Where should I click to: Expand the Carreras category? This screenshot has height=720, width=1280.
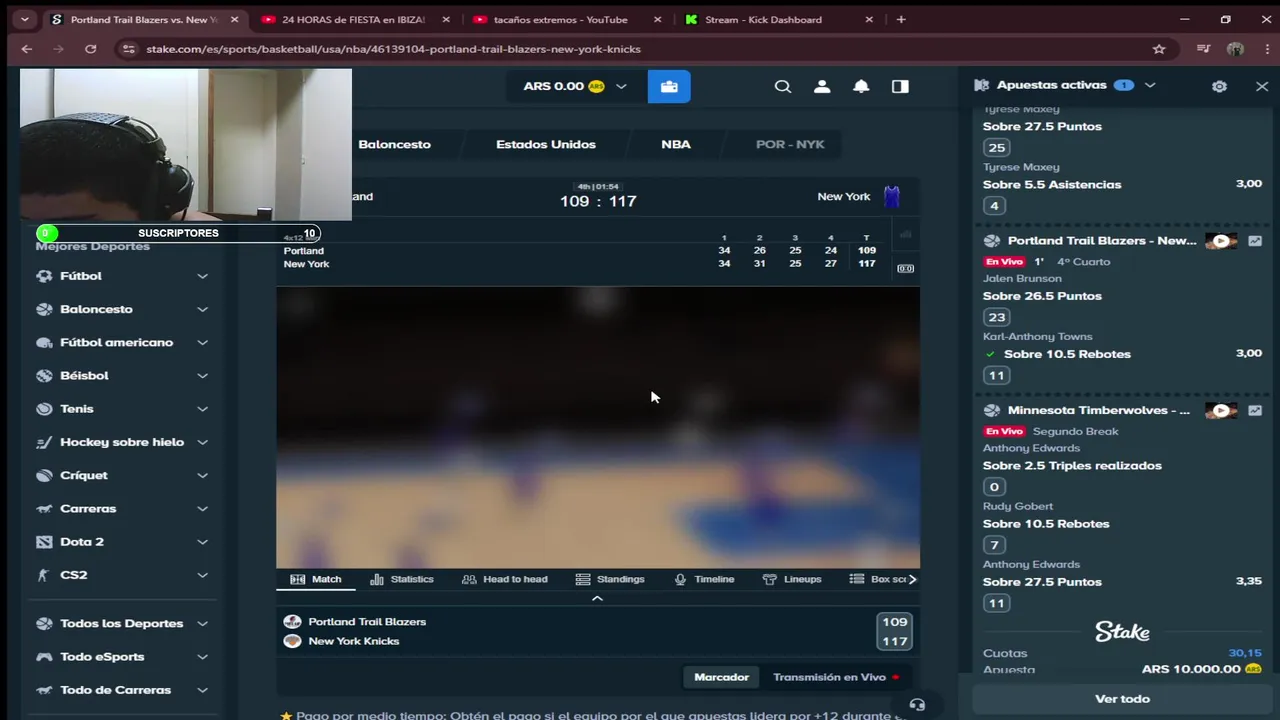(x=202, y=509)
